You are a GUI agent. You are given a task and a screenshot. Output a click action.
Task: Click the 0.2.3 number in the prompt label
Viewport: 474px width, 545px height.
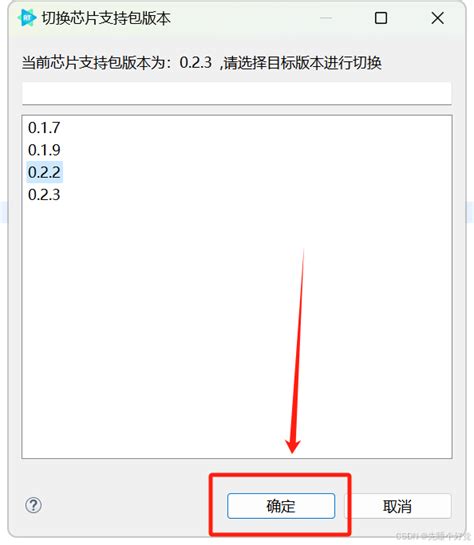pyautogui.click(x=196, y=63)
